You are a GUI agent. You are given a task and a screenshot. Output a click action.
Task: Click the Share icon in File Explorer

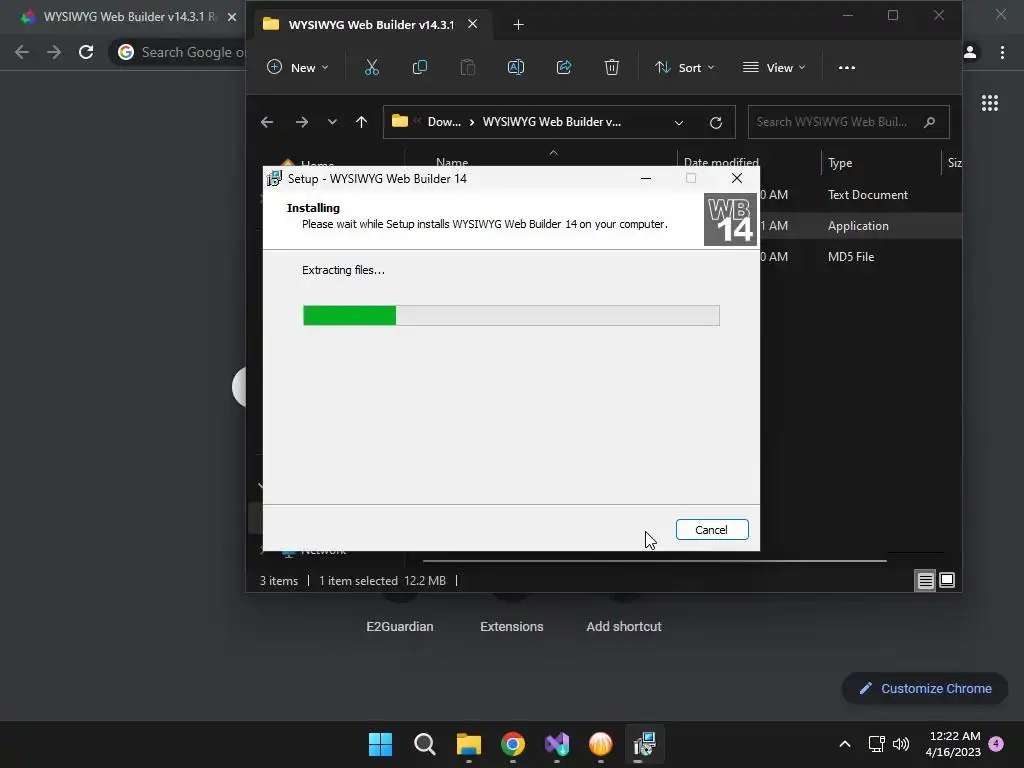(564, 67)
